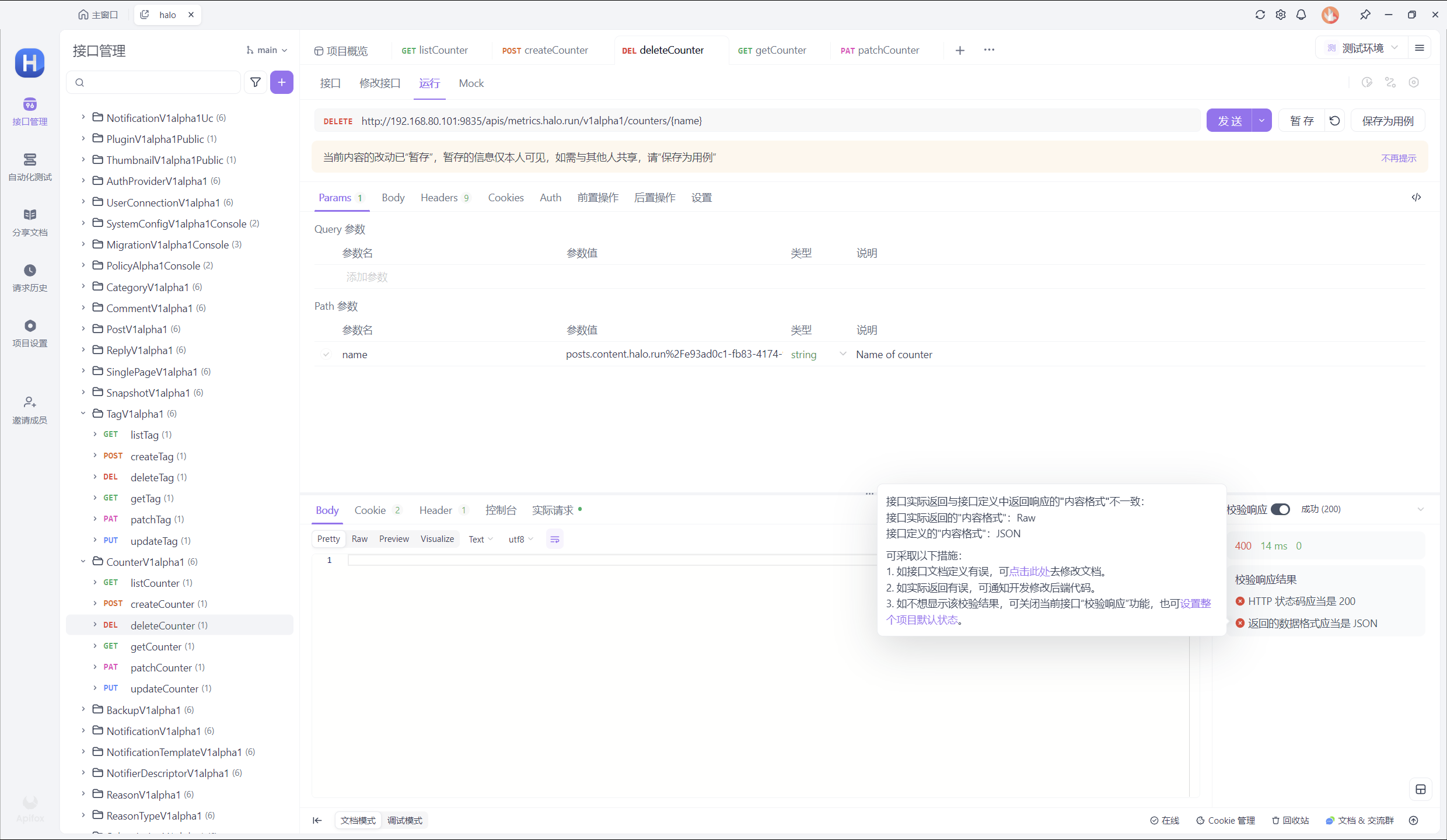Switch to 调试模式 mode
The image size is (1447, 840).
point(404,820)
